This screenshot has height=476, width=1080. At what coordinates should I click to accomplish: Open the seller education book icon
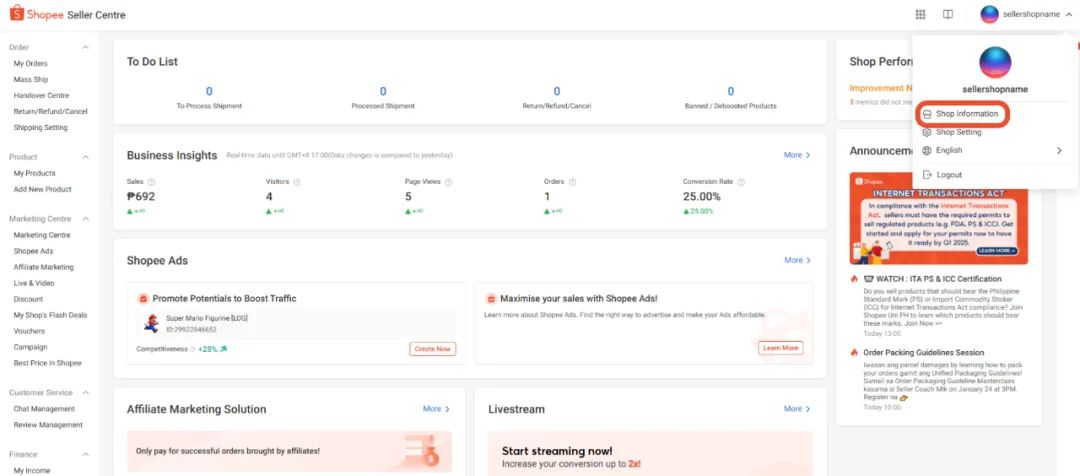click(948, 14)
